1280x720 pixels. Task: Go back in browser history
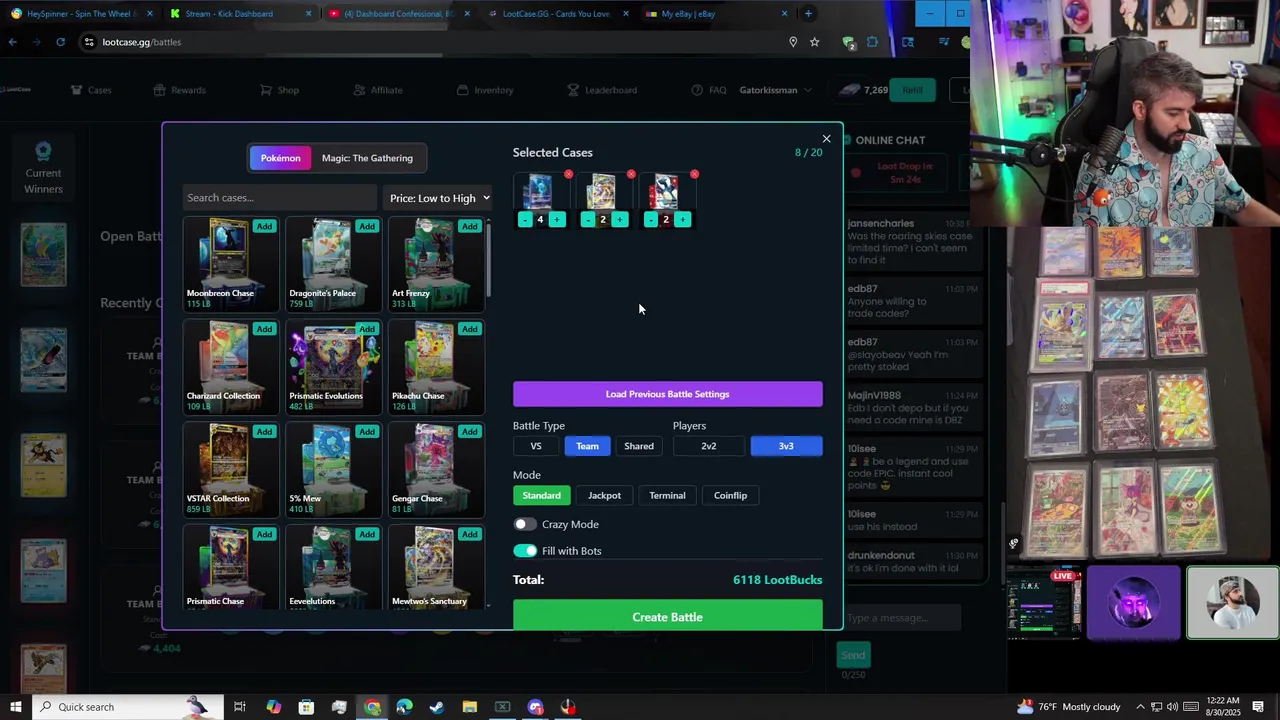[x=12, y=42]
